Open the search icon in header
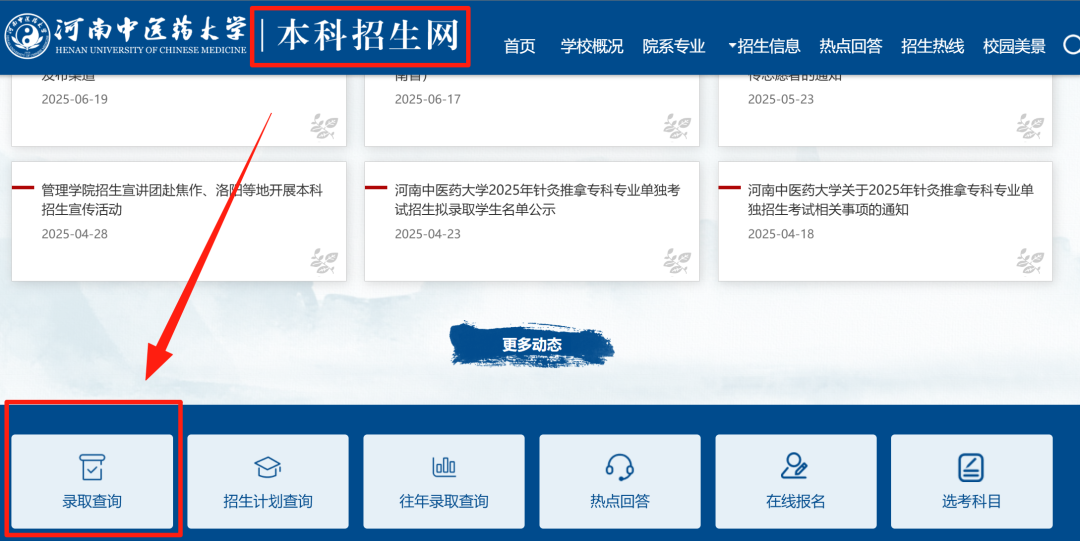 (x=1072, y=45)
